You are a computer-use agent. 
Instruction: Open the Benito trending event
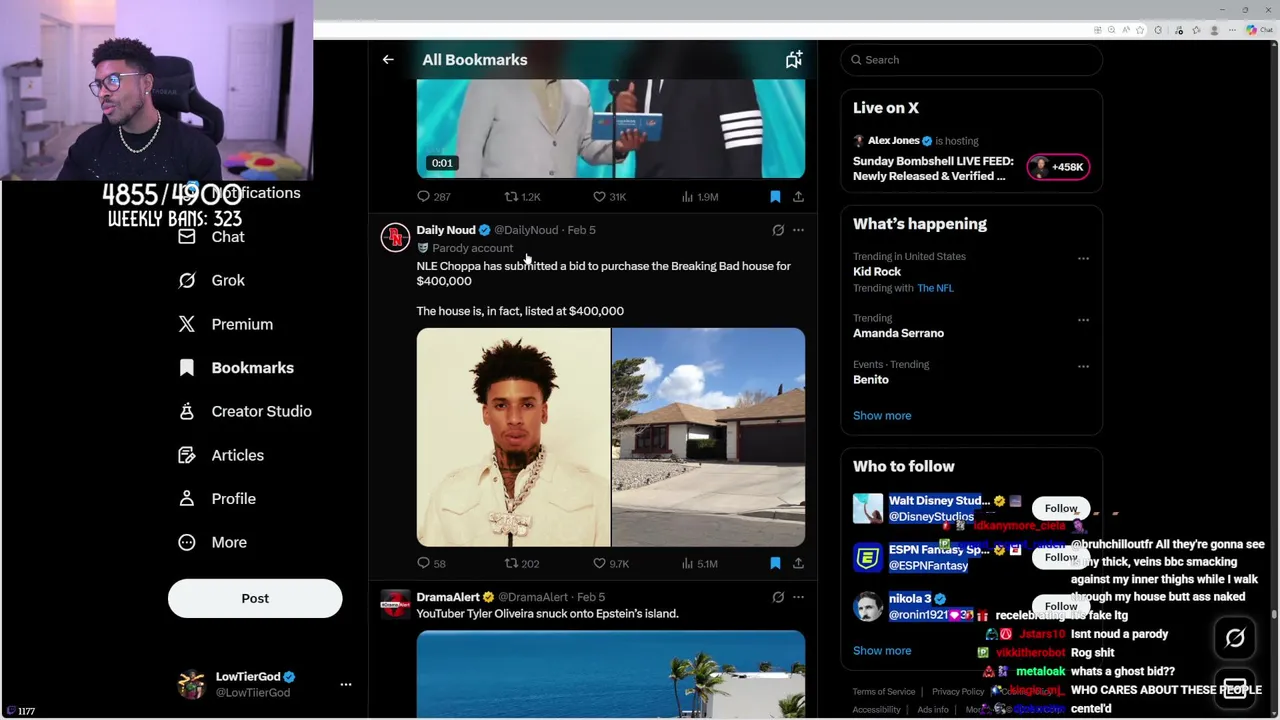(871, 380)
